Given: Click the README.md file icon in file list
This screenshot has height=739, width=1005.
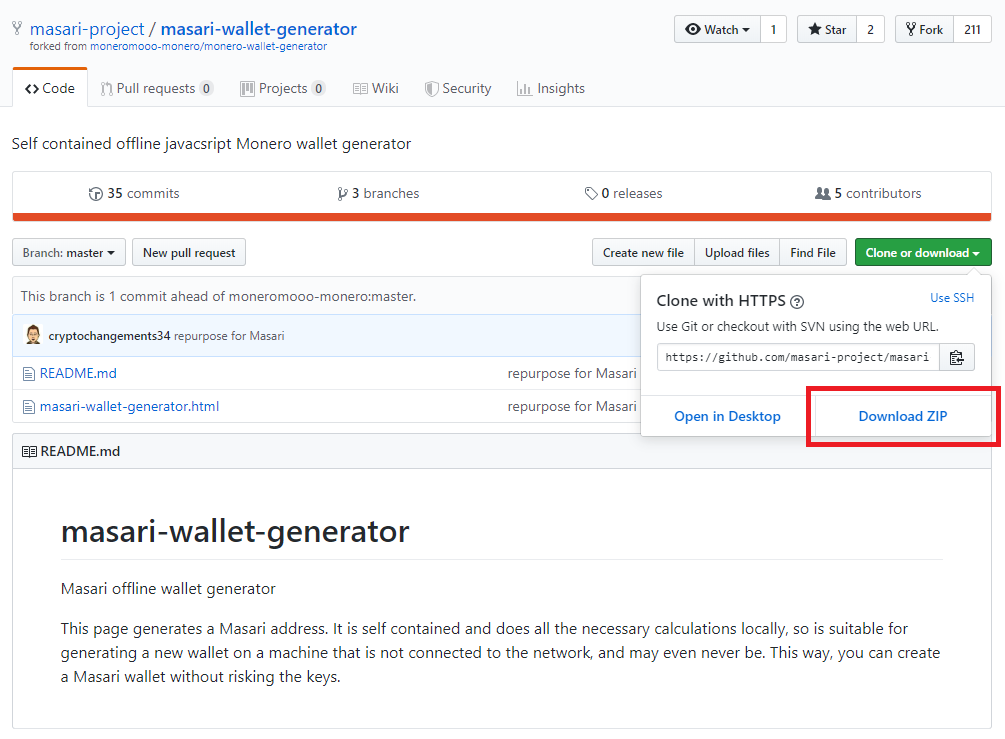Looking at the screenshot, I should pyautogui.click(x=29, y=374).
